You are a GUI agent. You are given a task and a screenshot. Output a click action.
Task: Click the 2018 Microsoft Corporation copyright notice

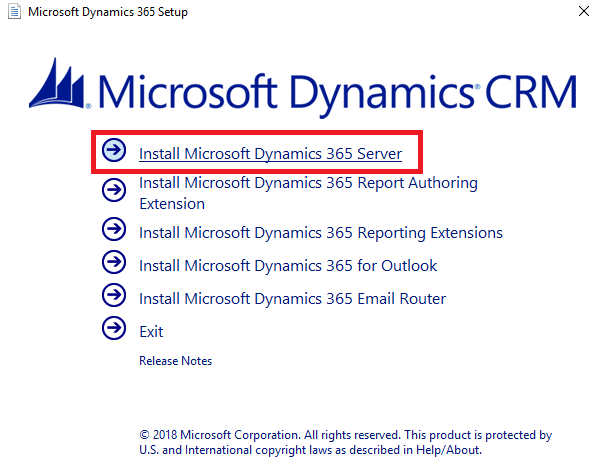pyautogui.click(x=346, y=442)
